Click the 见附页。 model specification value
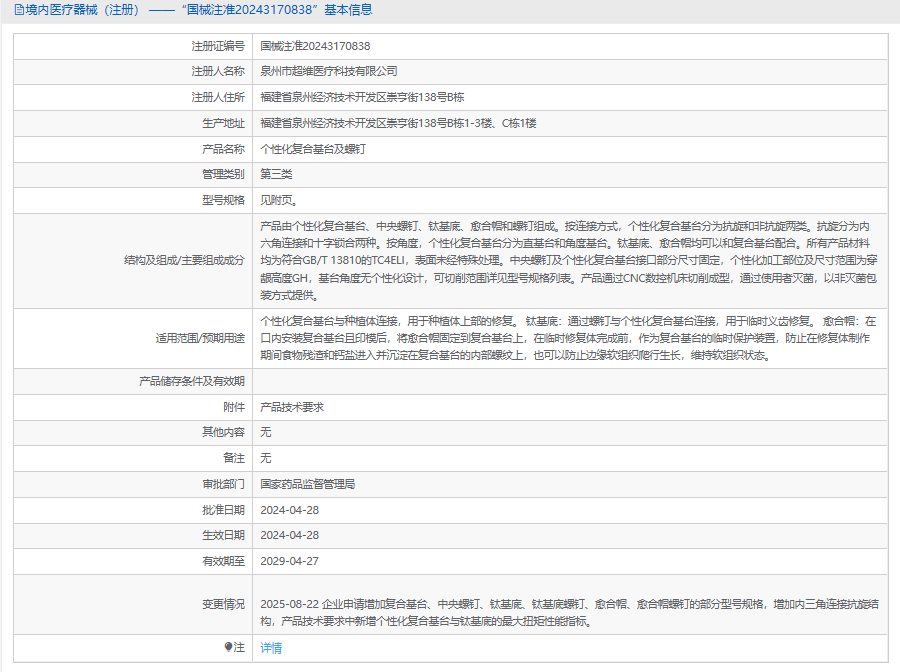Image resolution: width=900 pixels, height=672 pixels. pos(279,200)
